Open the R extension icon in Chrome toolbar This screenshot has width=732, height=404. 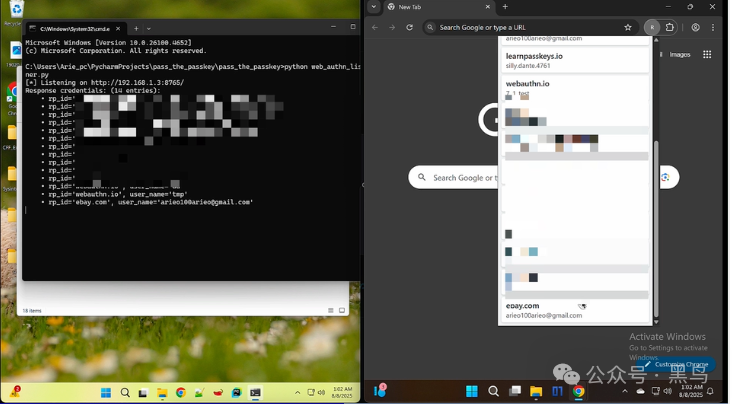[652, 28]
